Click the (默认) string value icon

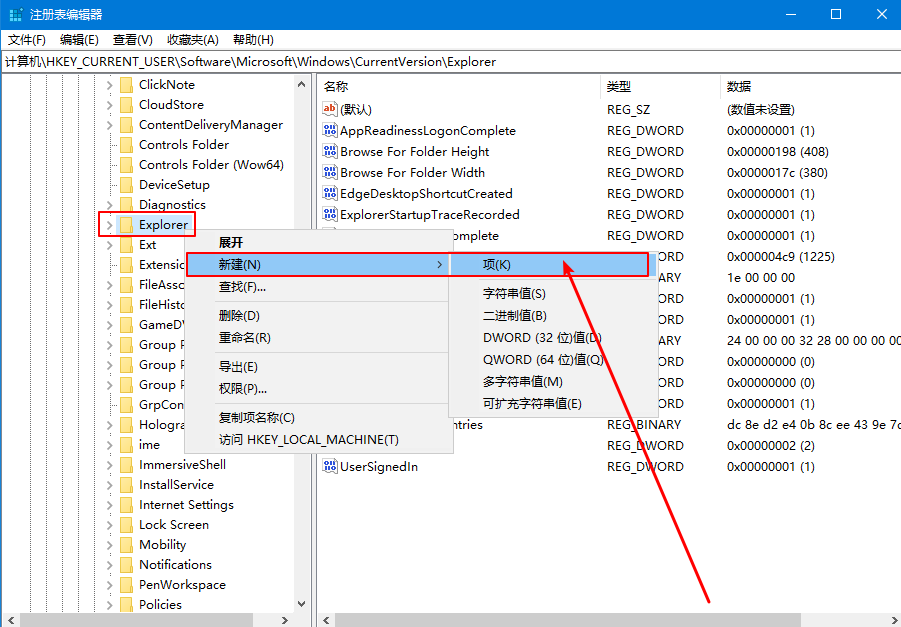tap(330, 109)
